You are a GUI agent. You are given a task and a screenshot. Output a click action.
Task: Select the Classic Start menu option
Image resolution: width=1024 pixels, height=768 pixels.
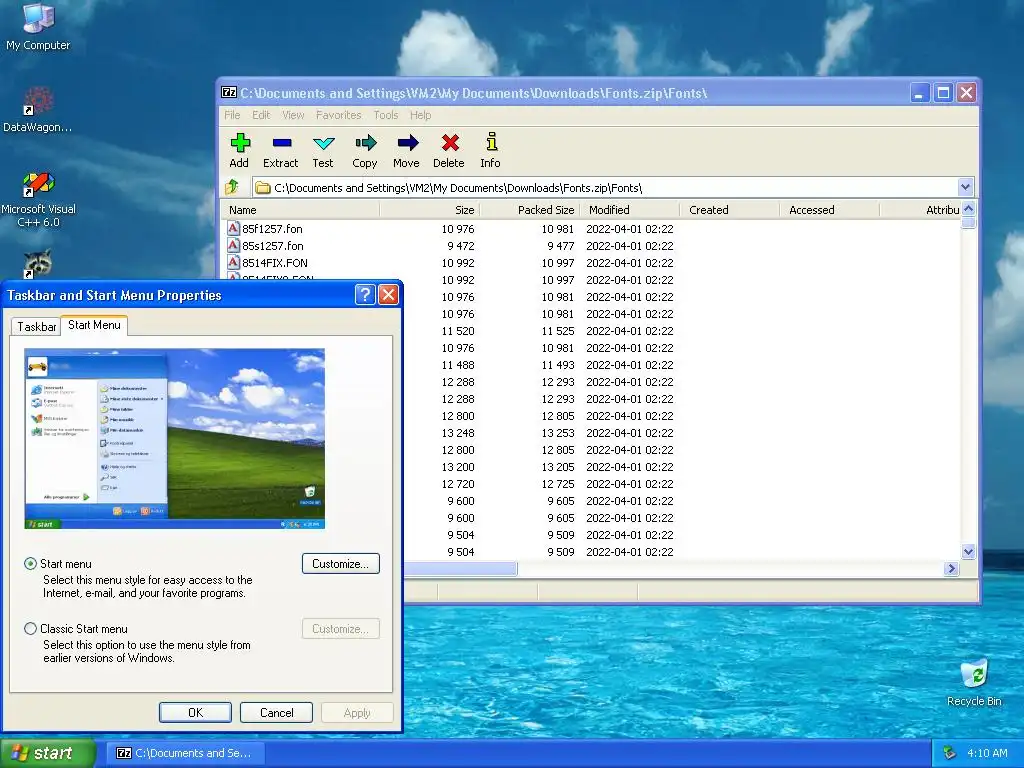[30, 629]
